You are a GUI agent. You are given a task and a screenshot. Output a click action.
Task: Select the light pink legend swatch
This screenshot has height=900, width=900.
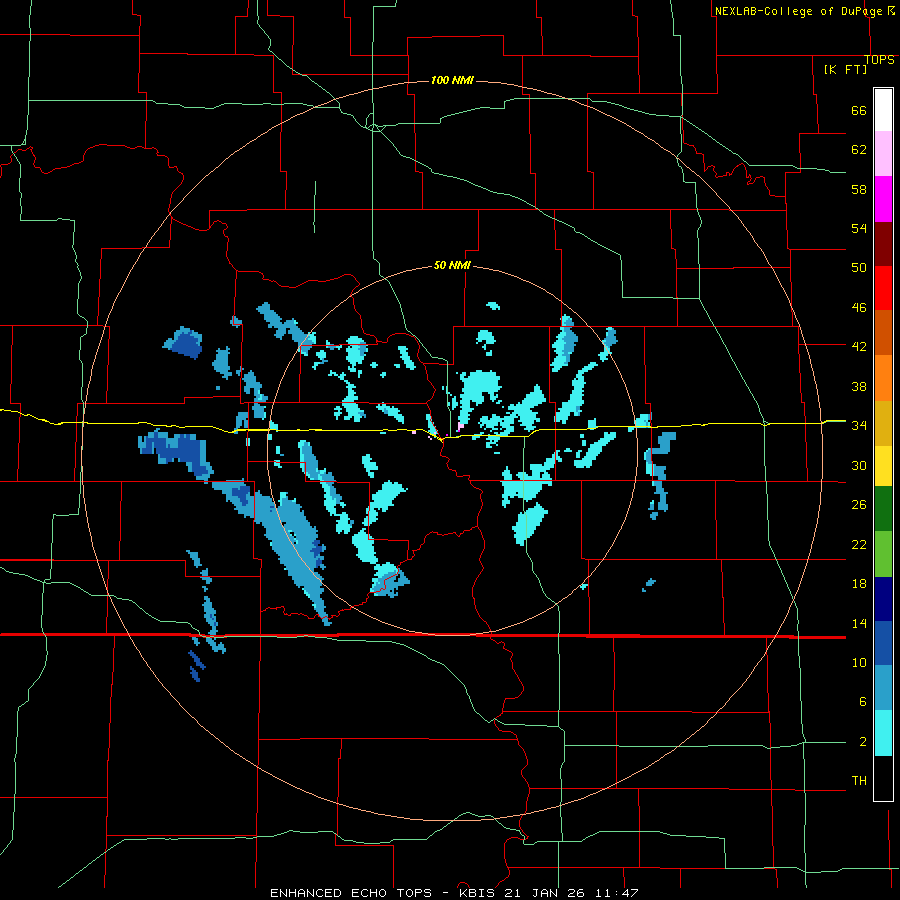pyautogui.click(x=883, y=154)
